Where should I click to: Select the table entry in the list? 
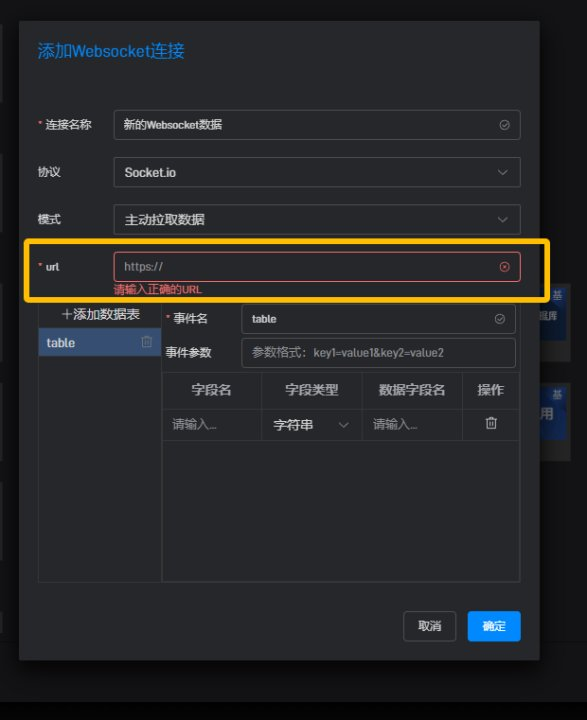point(100,342)
